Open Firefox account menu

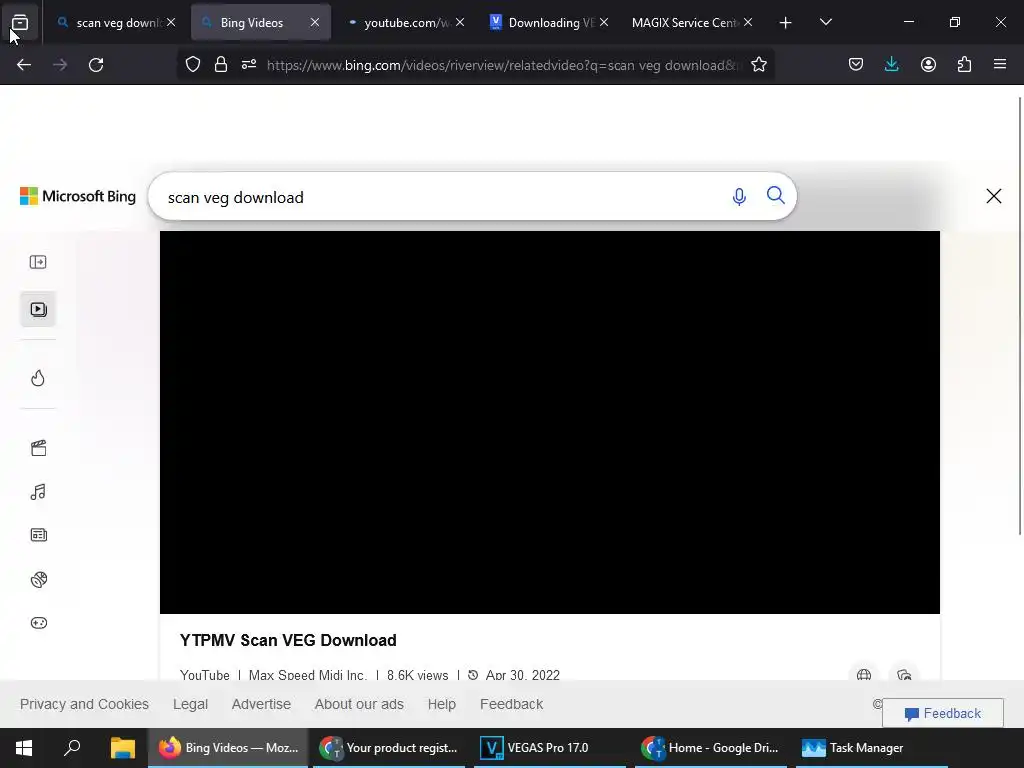click(x=928, y=65)
